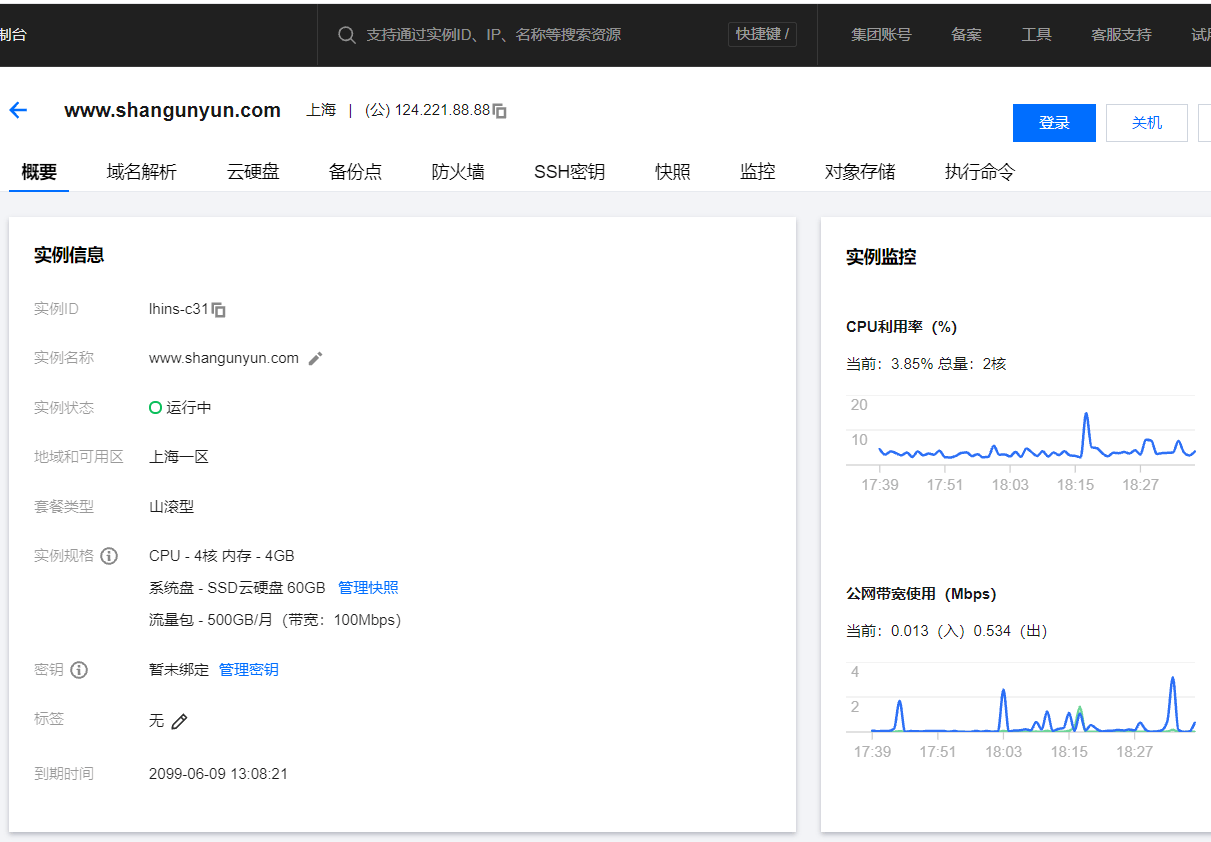This screenshot has height=842, width=1211.
Task: Open the 对象存储 tab
Action: 860,172
